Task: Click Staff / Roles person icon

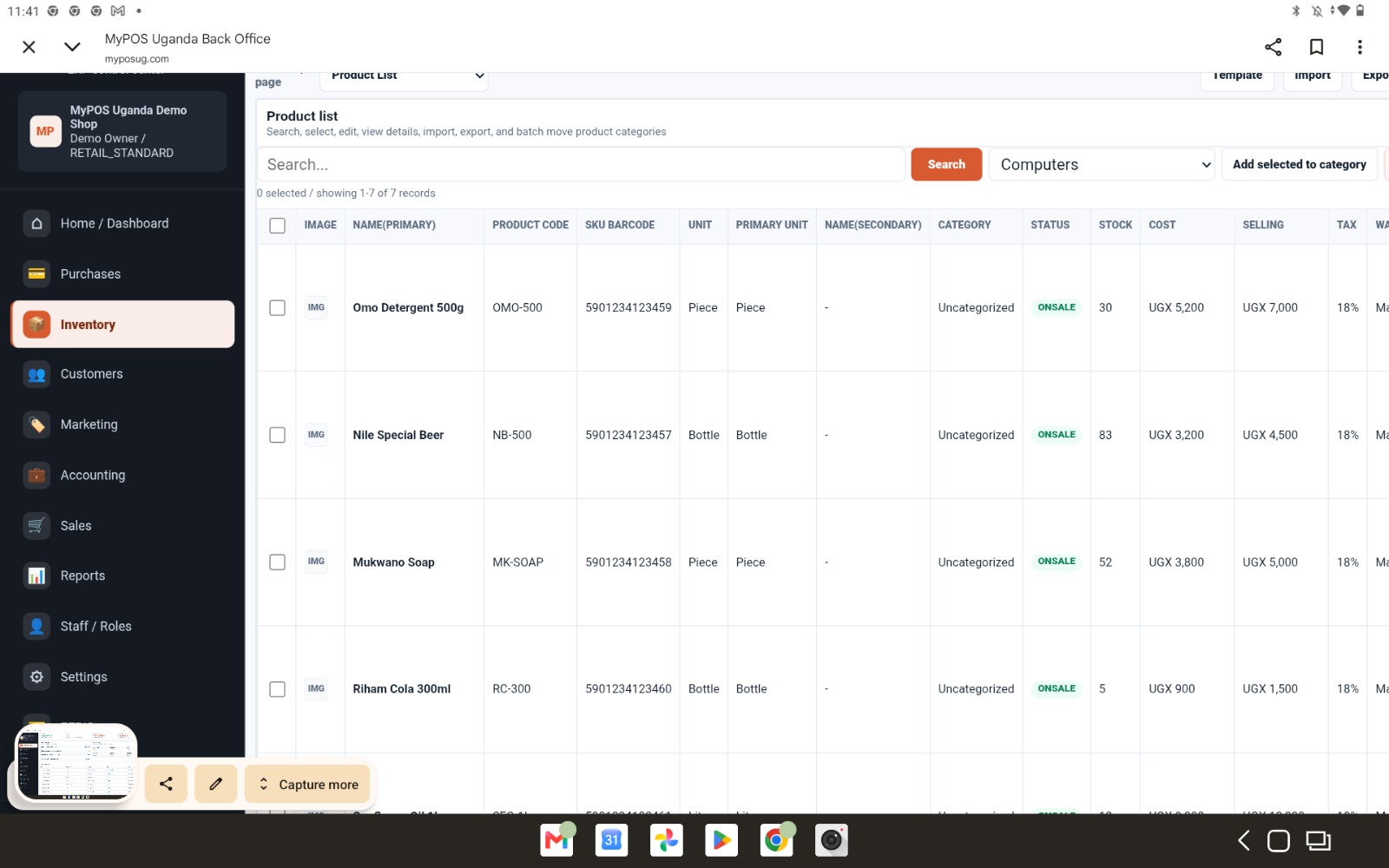Action: coord(36,626)
